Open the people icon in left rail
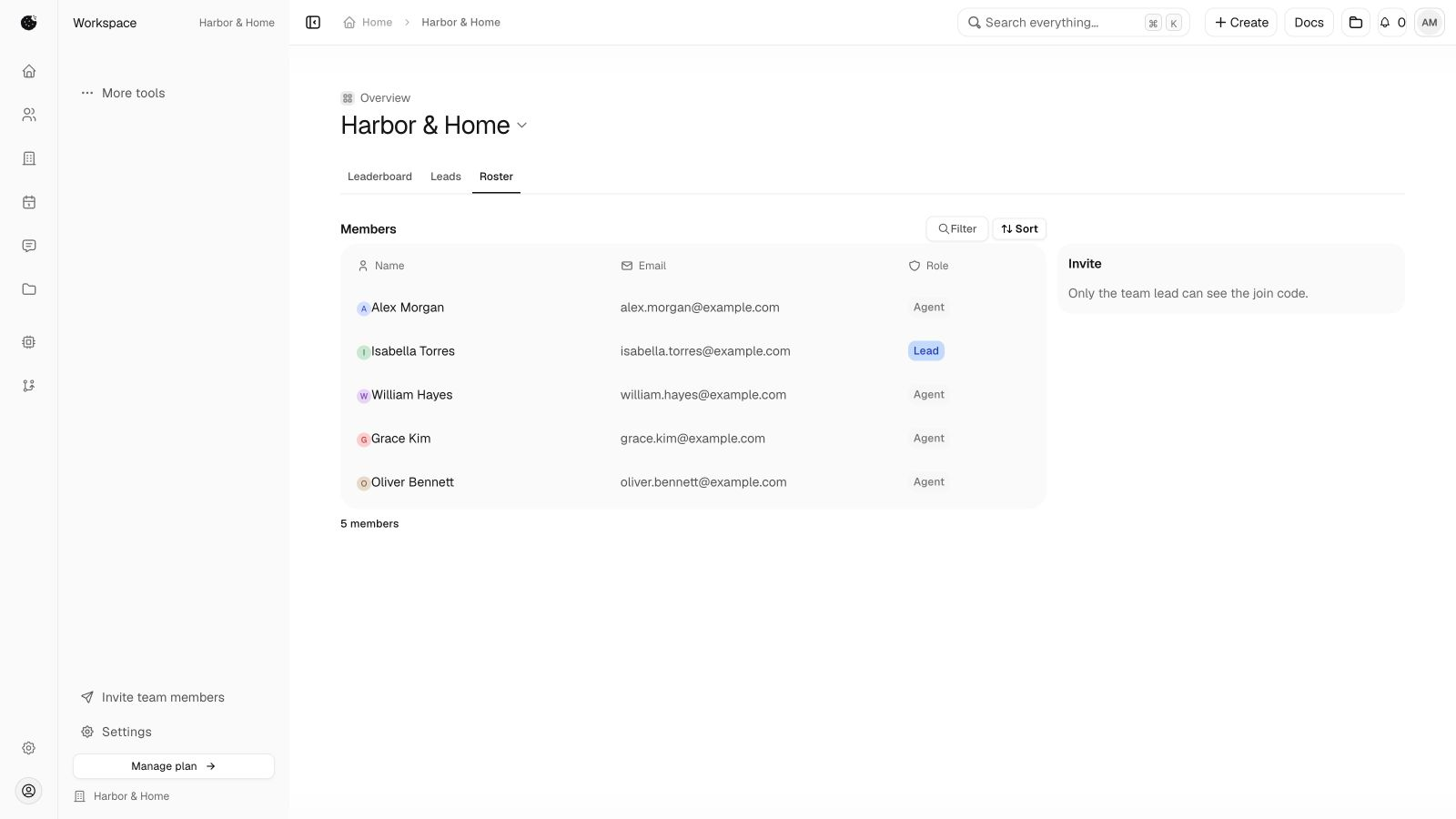Image resolution: width=1456 pixels, height=819 pixels. 29,115
